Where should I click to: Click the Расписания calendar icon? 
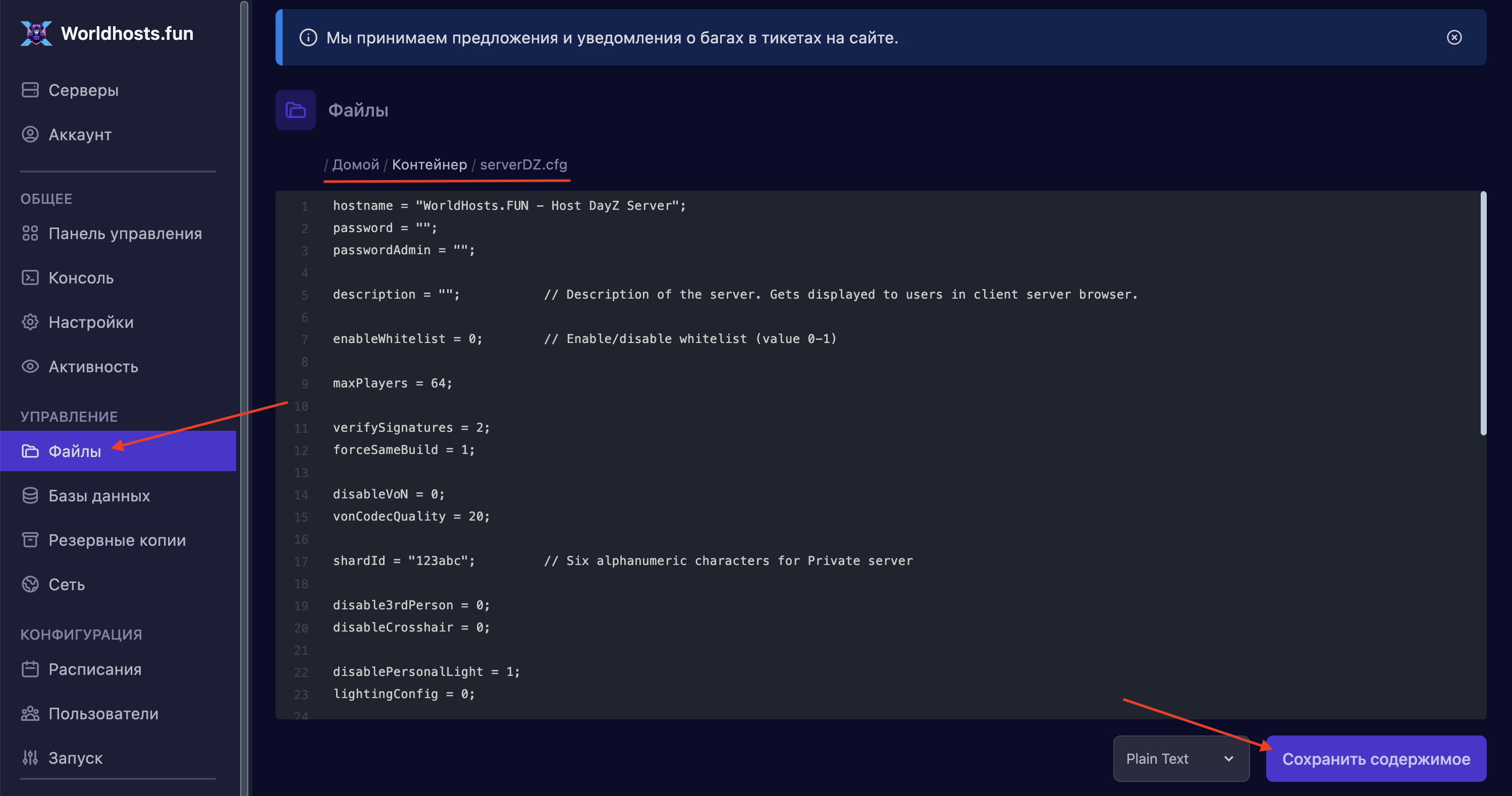[30, 669]
